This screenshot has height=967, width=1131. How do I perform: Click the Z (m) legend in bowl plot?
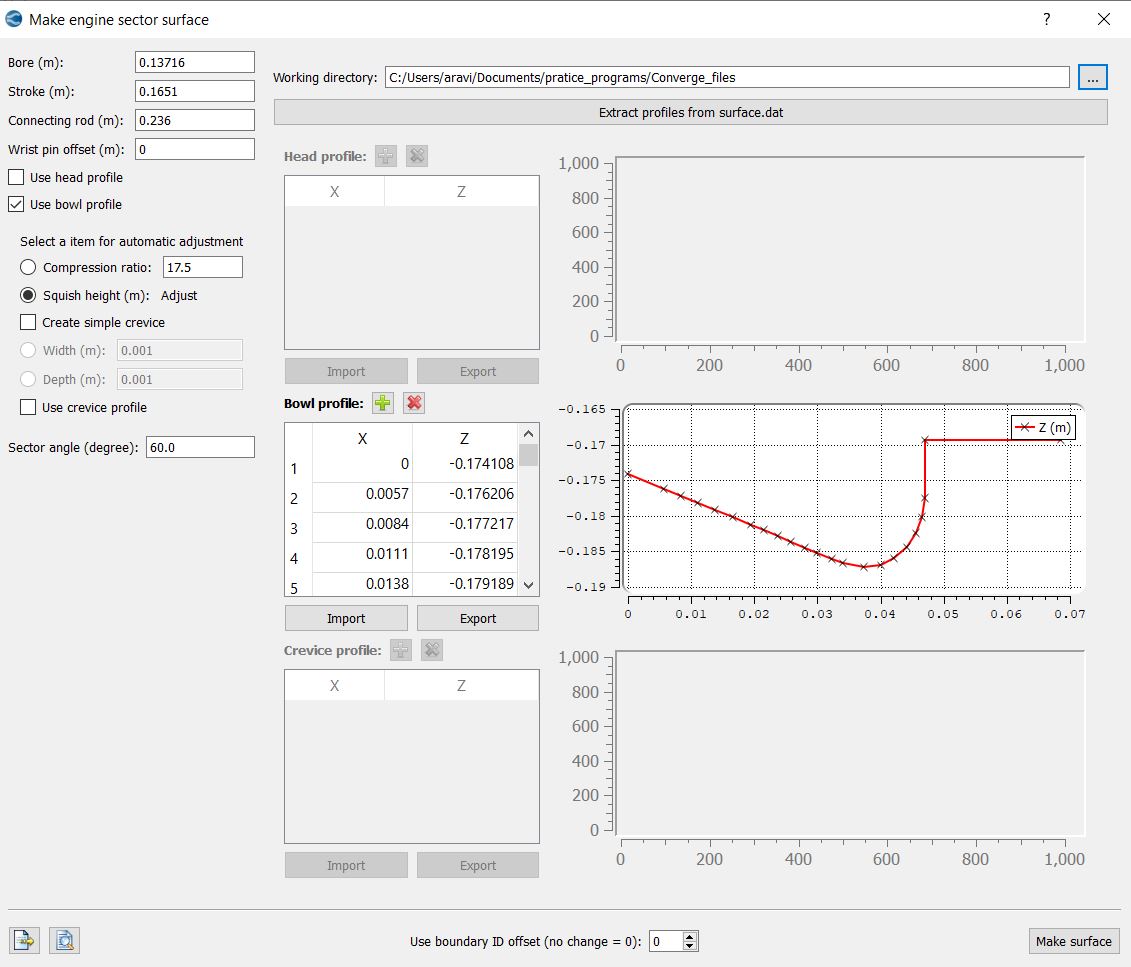[1043, 428]
